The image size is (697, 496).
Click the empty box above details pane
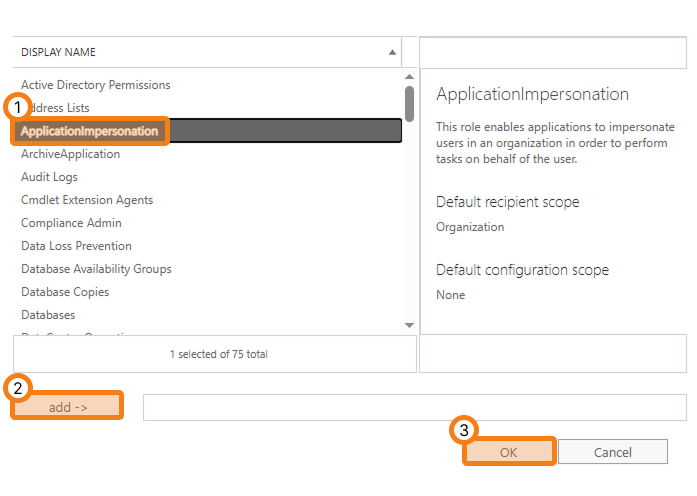tap(552, 52)
